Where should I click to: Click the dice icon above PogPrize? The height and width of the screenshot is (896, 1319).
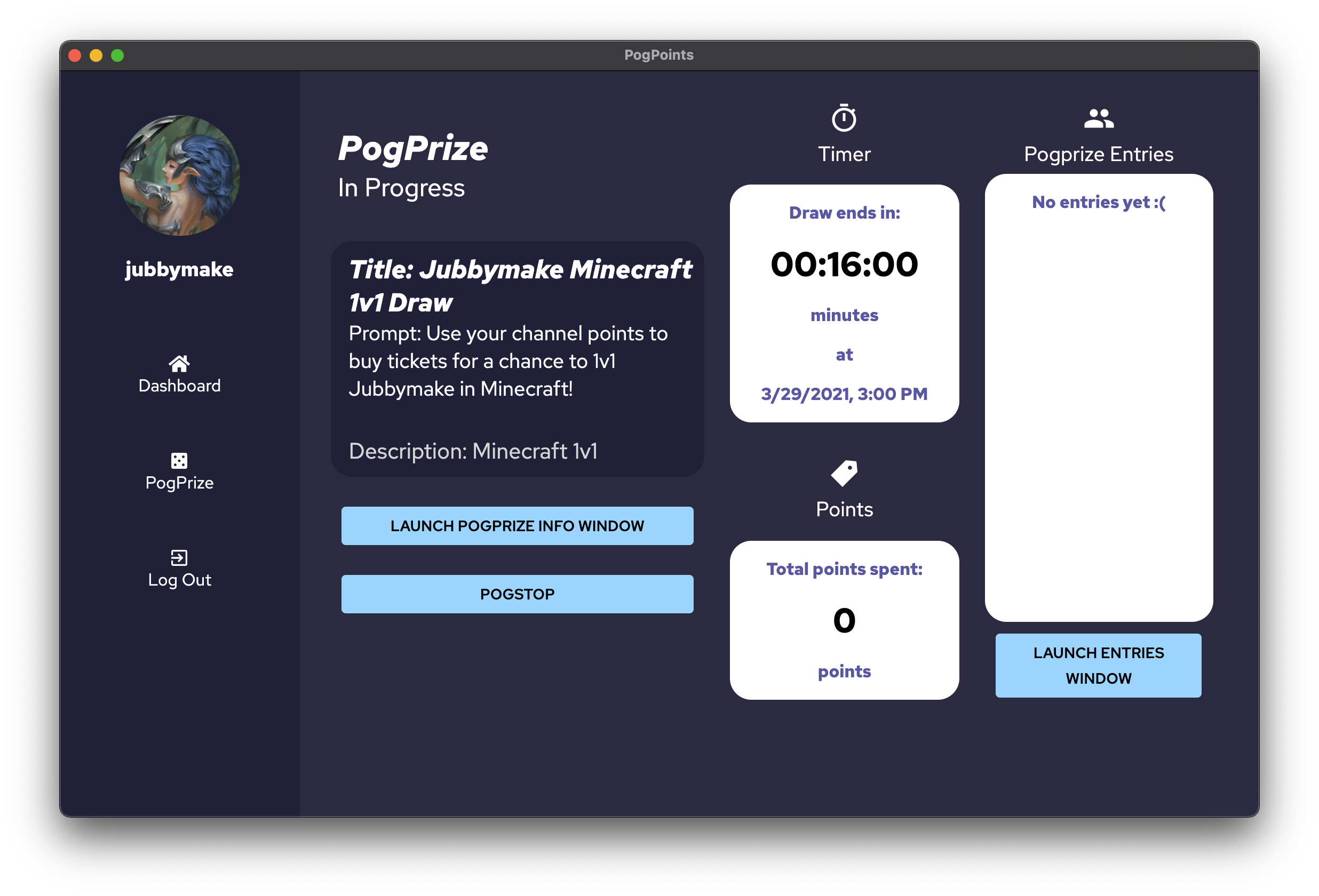179,460
